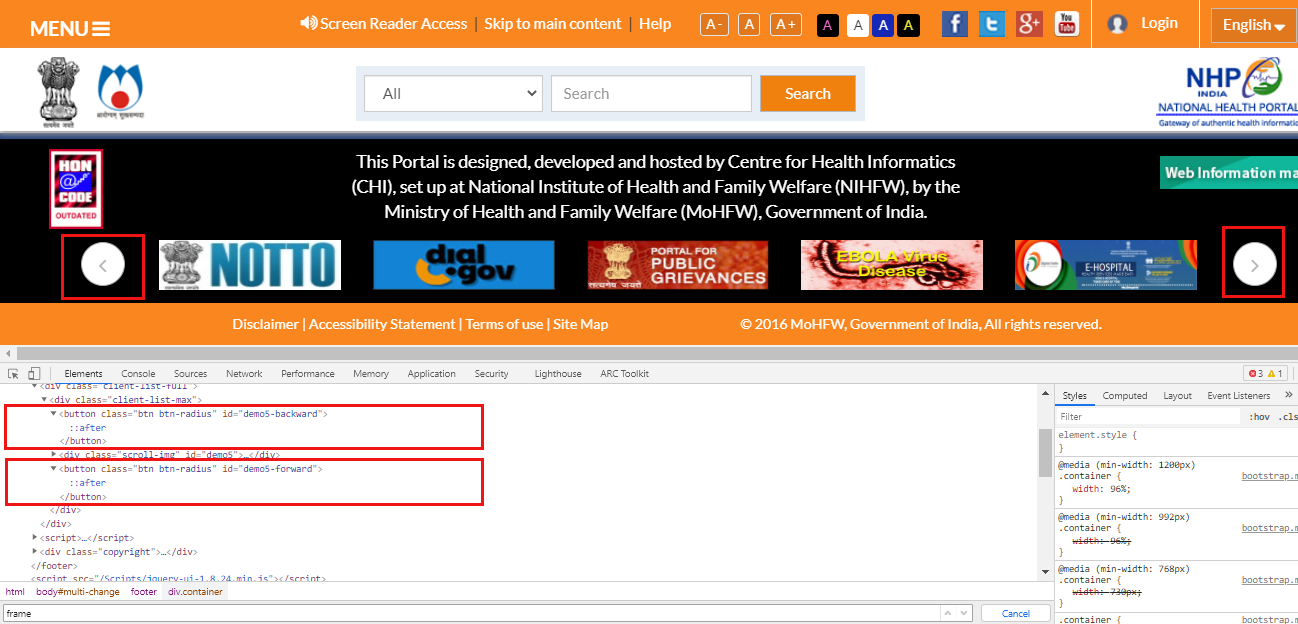Open the Twitter page icon

point(992,24)
